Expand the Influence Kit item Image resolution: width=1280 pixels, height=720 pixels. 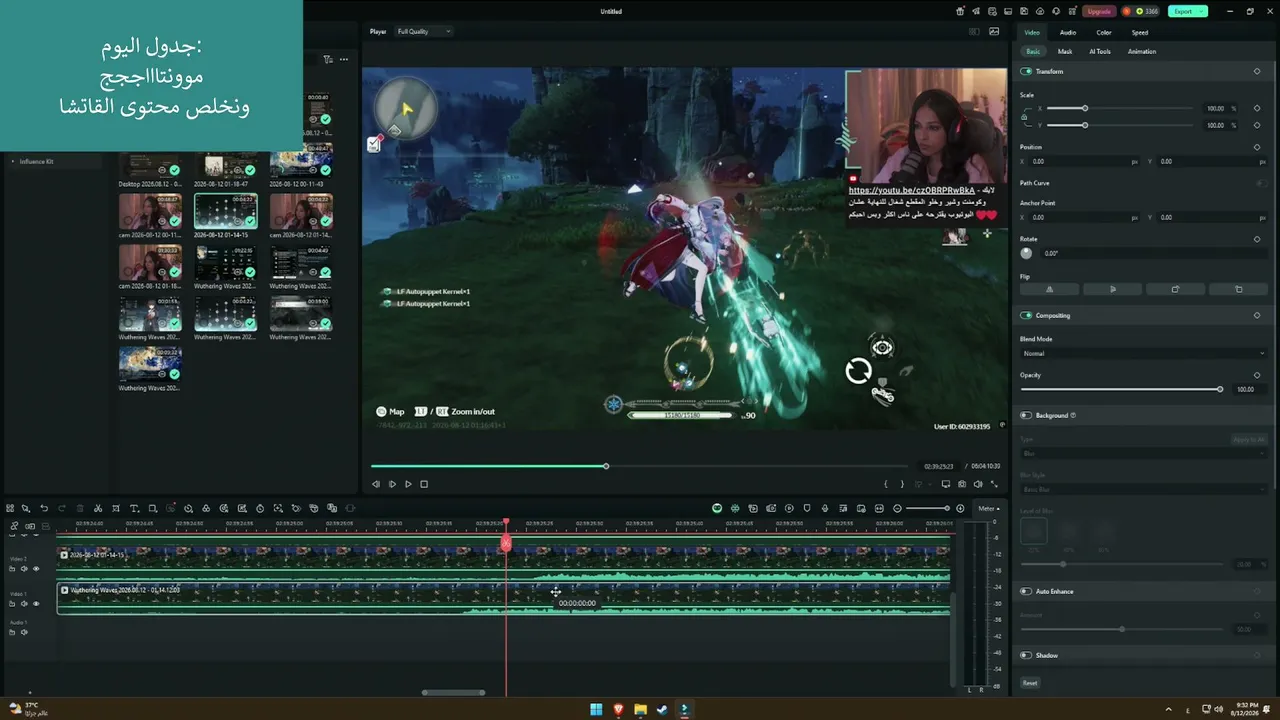tap(14, 161)
